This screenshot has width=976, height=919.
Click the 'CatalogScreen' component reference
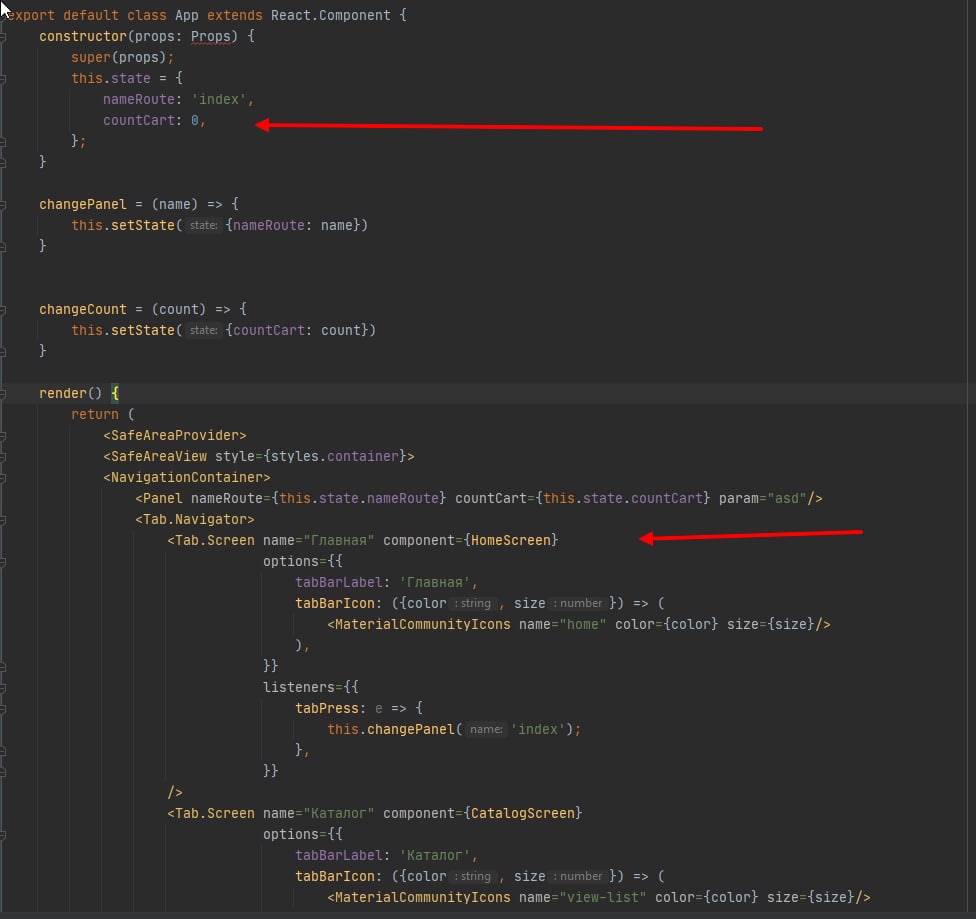(523, 813)
